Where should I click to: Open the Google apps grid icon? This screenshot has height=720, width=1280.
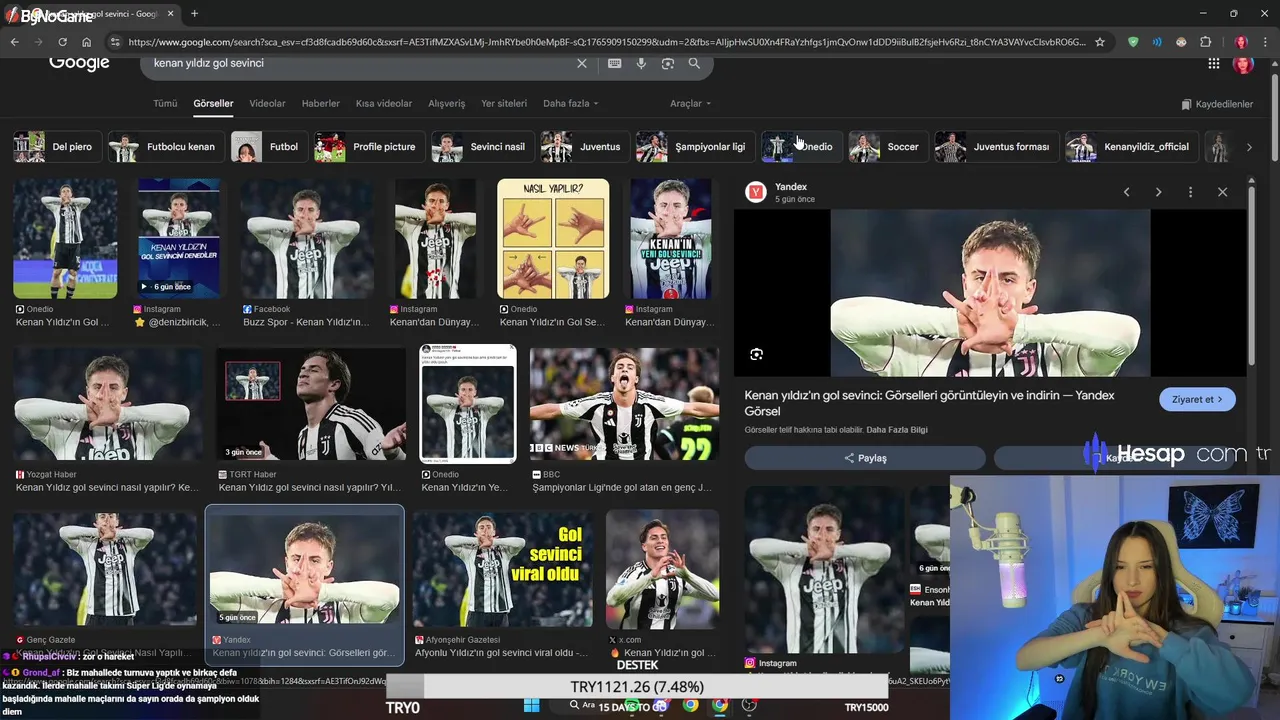[x=1213, y=63]
